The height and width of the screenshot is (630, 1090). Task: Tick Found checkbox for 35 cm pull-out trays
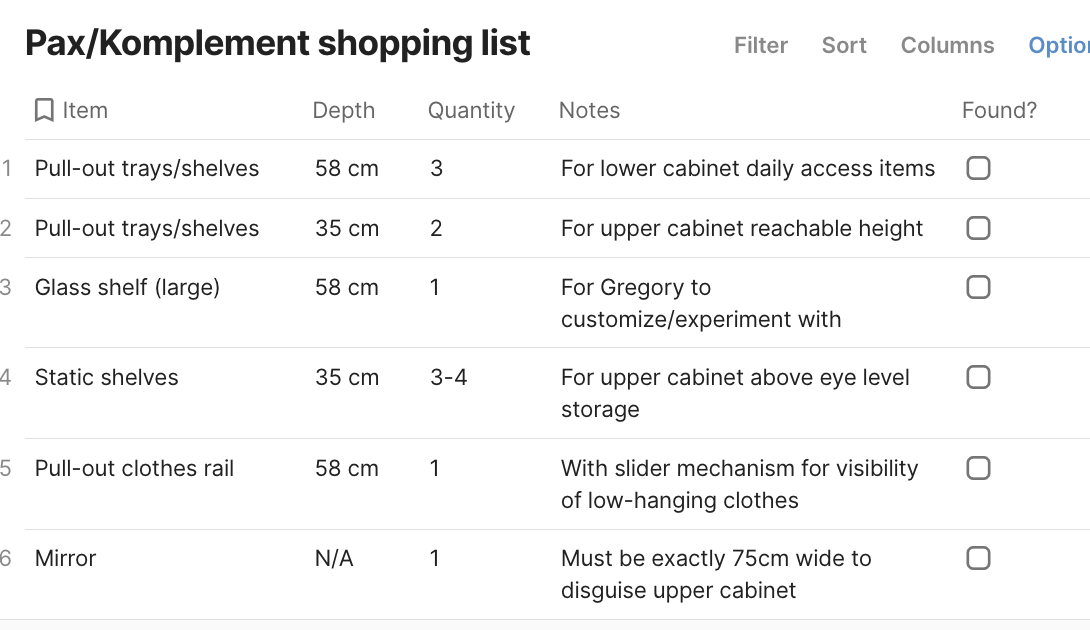pyautogui.click(x=978, y=228)
